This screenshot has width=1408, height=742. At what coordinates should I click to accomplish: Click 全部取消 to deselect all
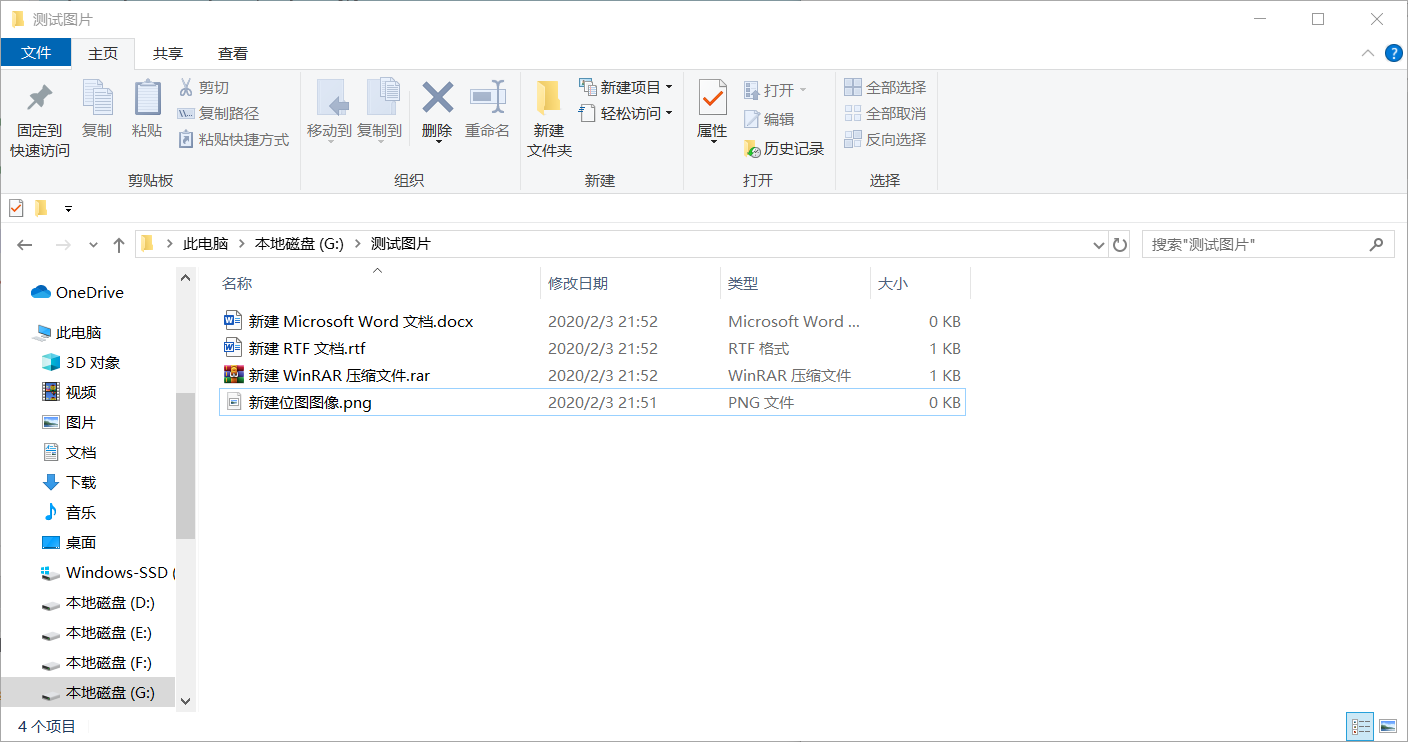pos(886,114)
